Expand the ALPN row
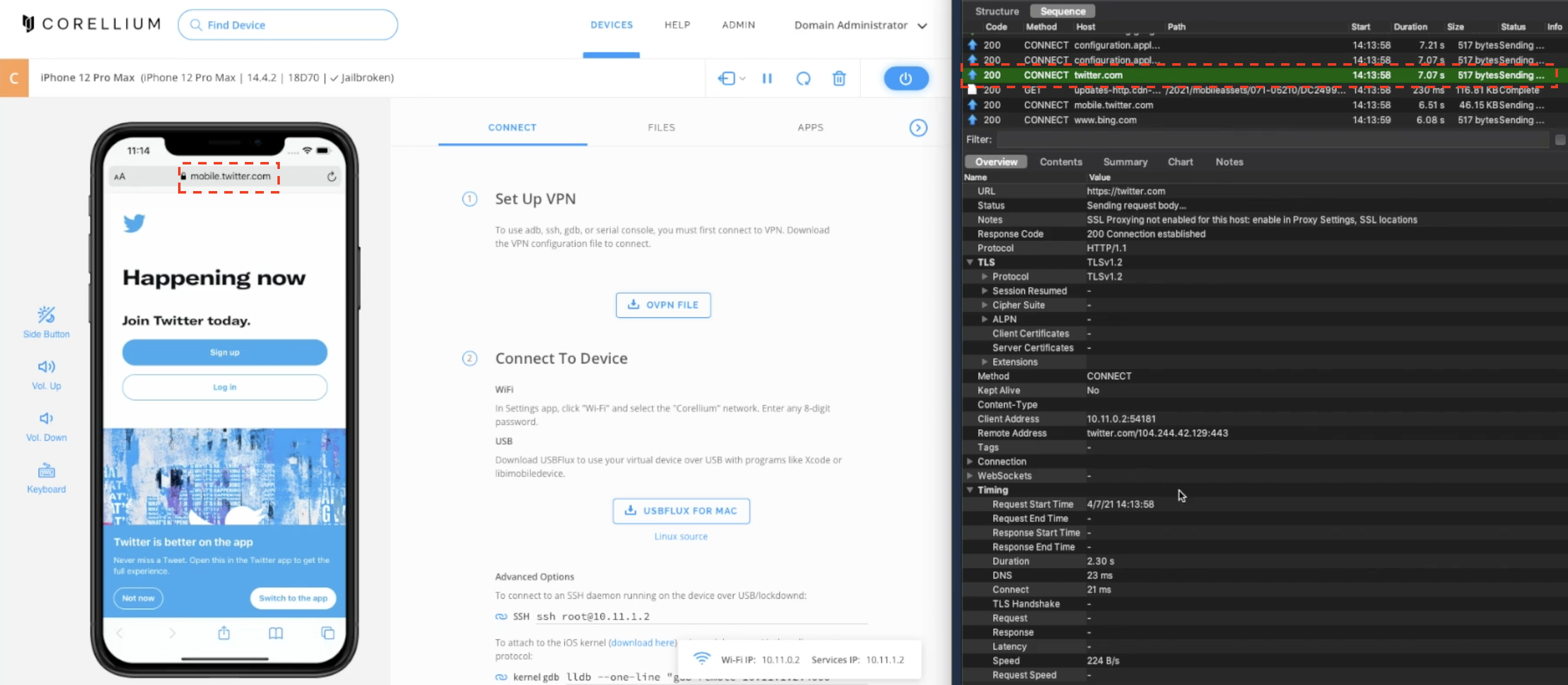1568x685 pixels. pos(984,319)
